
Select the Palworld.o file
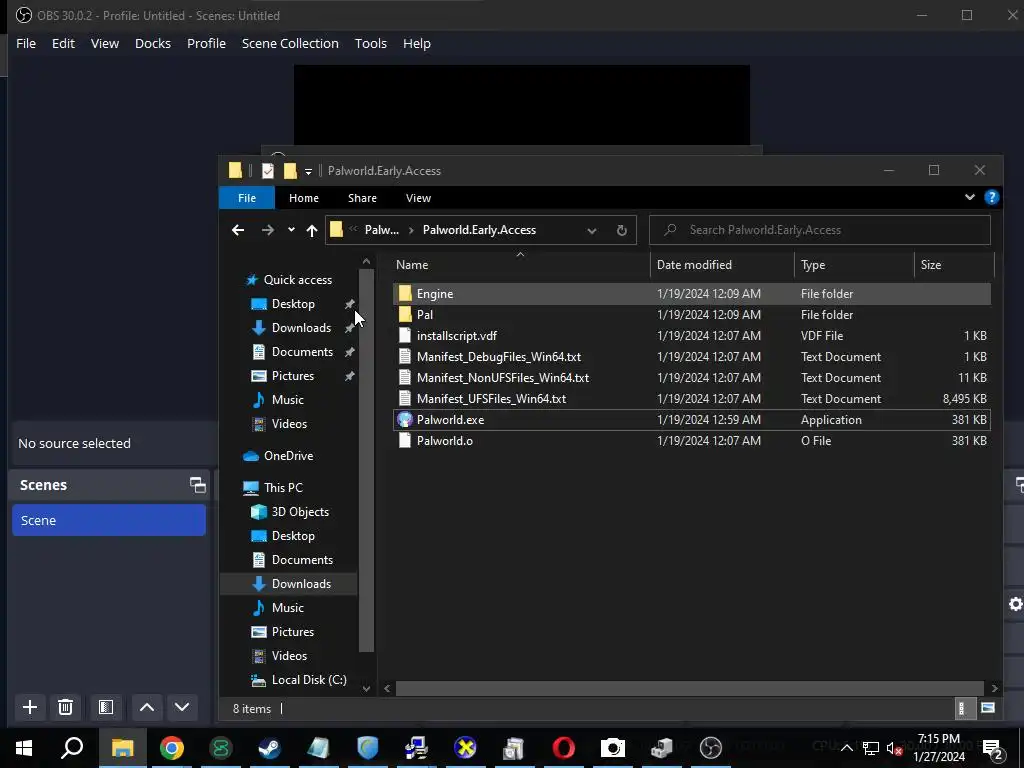tap(692, 441)
